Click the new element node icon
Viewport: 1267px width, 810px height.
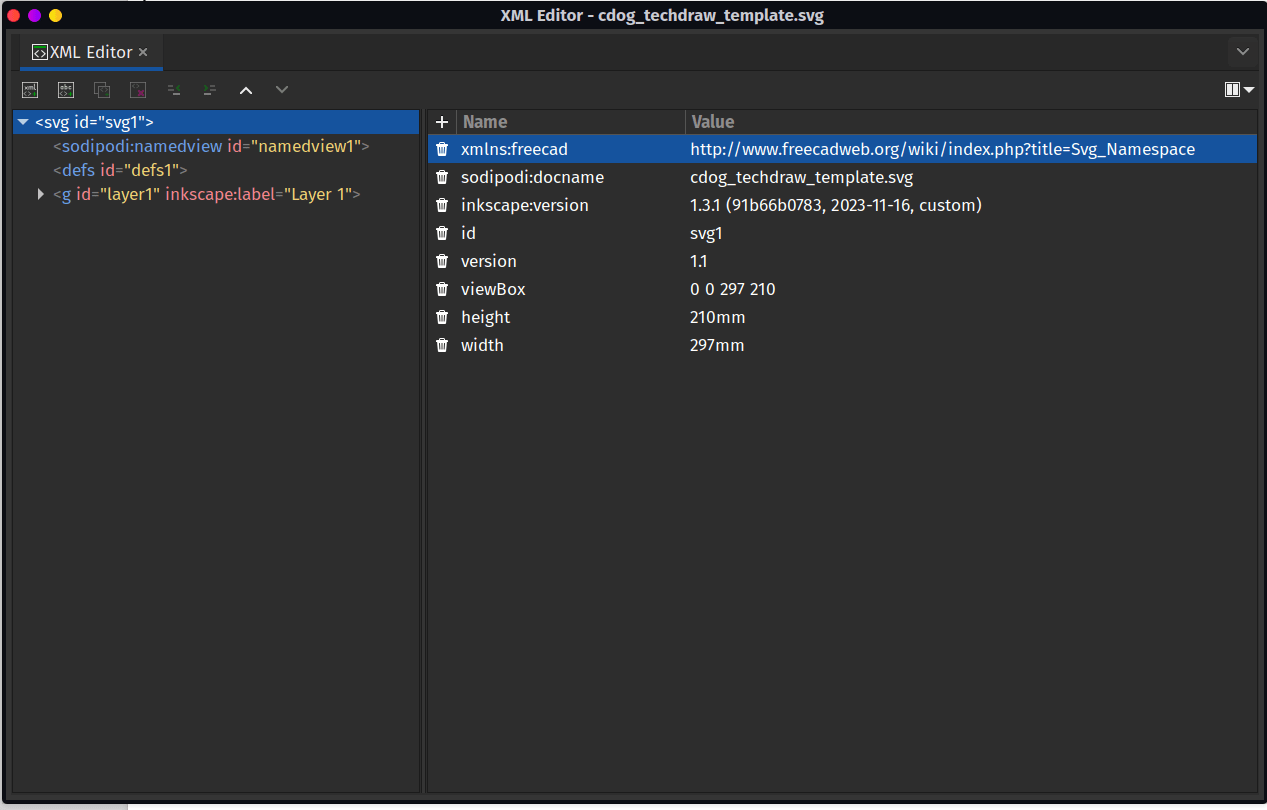click(30, 90)
